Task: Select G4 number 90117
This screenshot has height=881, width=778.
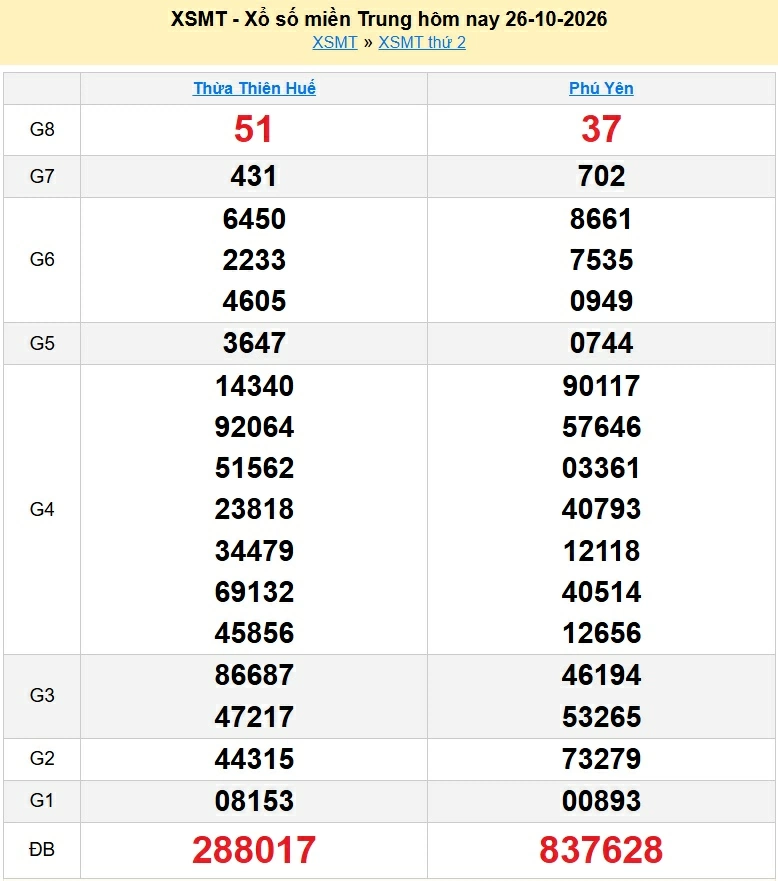Action: tap(601, 386)
